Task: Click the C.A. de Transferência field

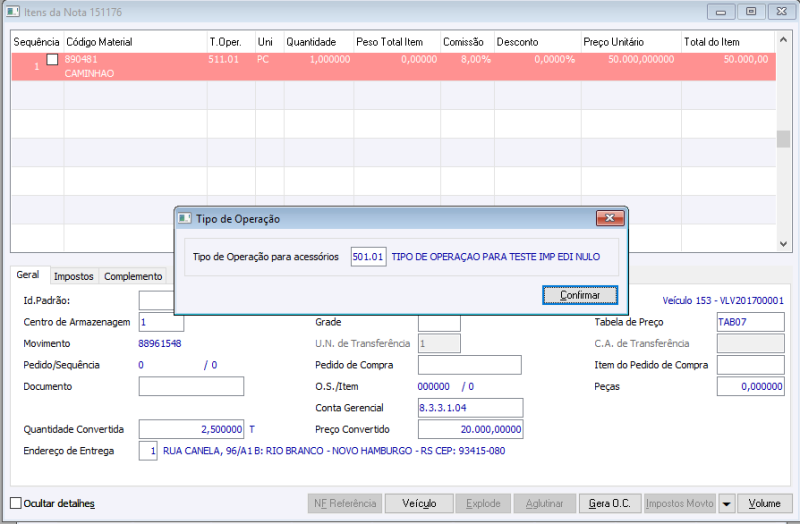Action: click(751, 343)
